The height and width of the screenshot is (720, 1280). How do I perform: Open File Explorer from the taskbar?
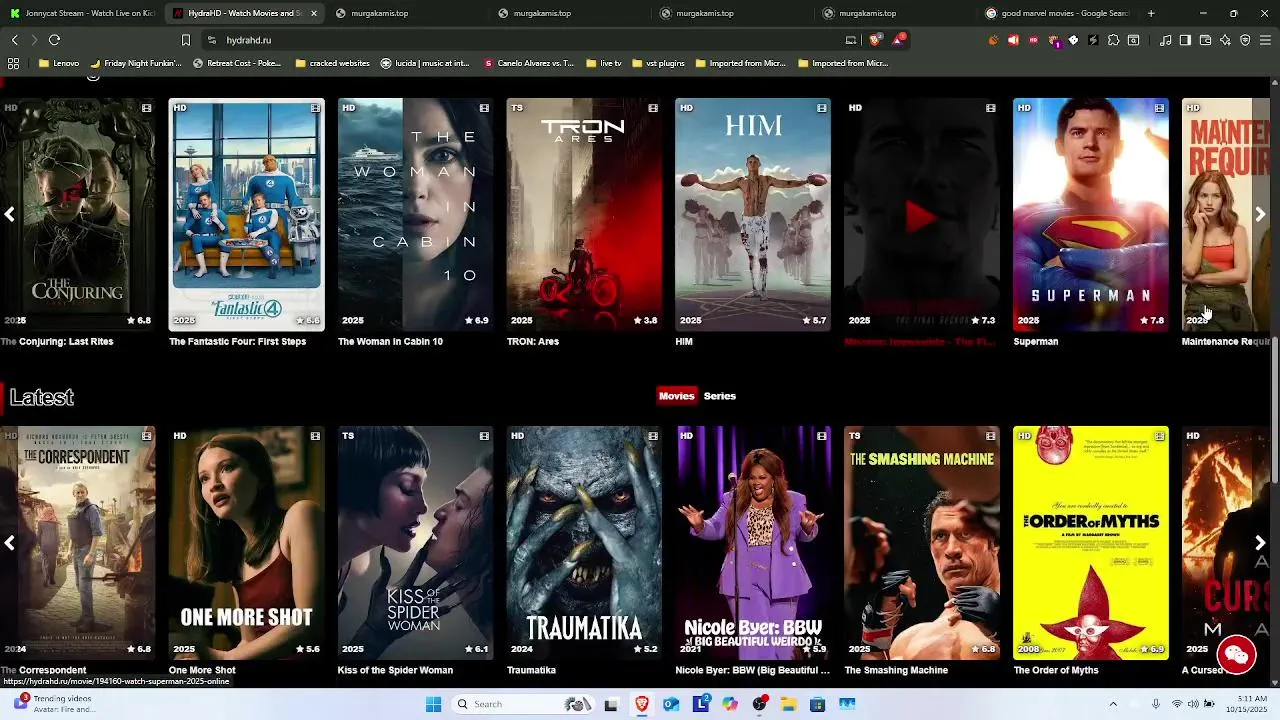click(788, 704)
